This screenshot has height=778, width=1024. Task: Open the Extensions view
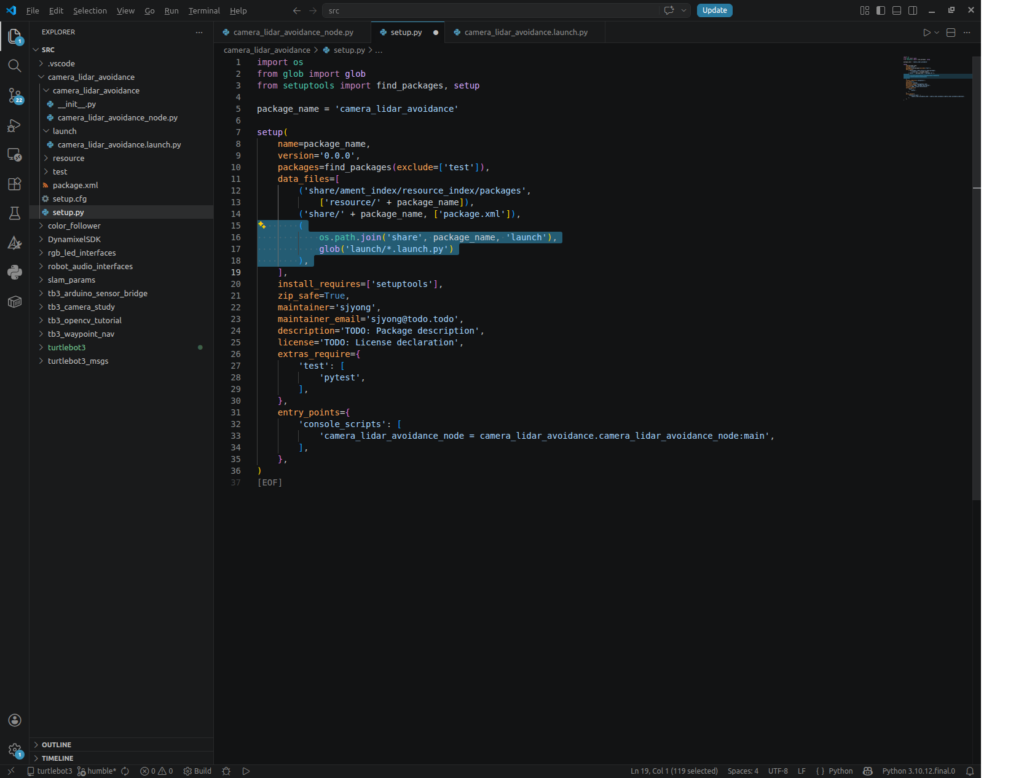point(14,184)
